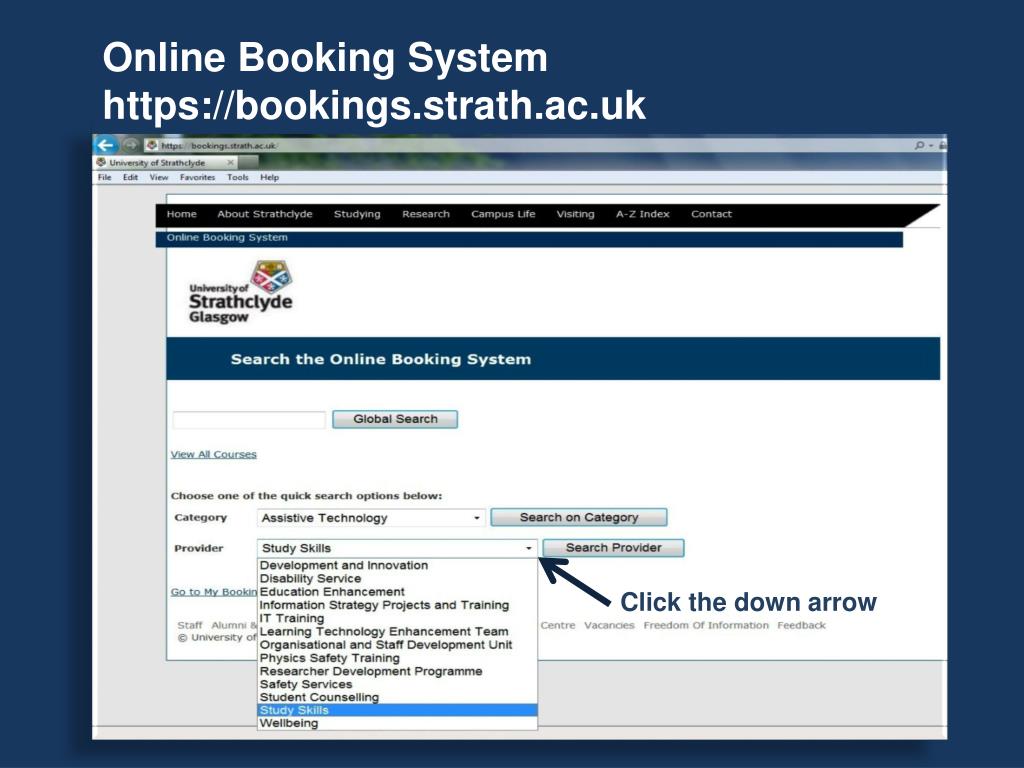Viewport: 1024px width, 768px height.
Task: Click the search magnifier in address bar
Action: (x=920, y=145)
